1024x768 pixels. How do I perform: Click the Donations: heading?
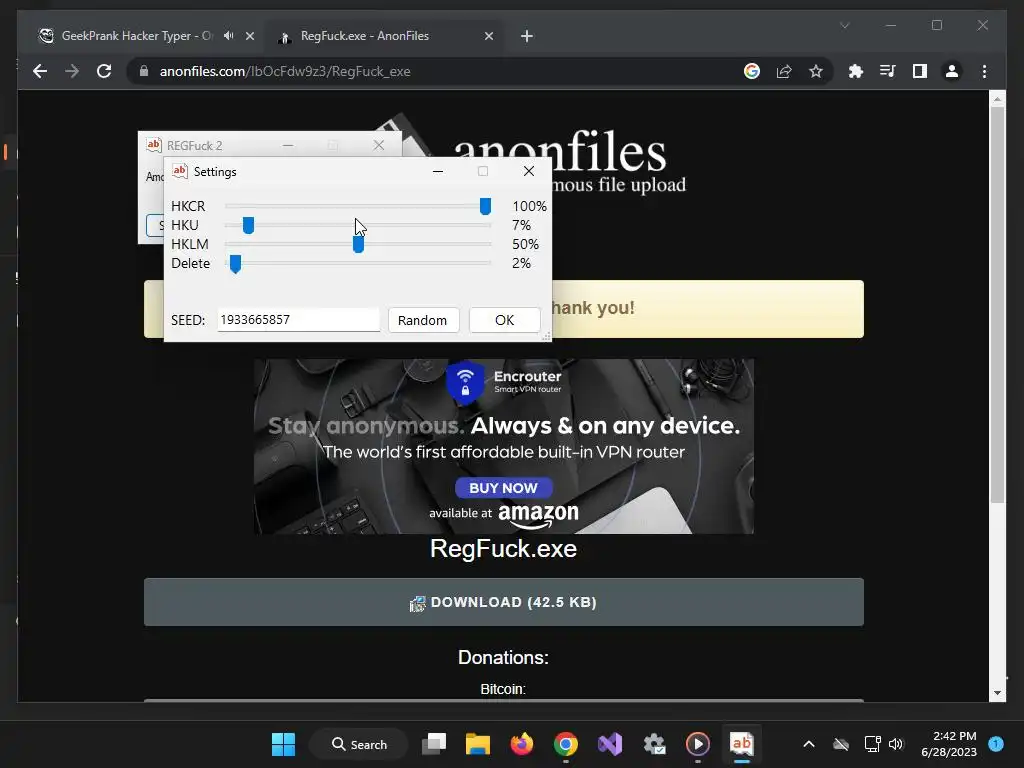[x=504, y=658]
